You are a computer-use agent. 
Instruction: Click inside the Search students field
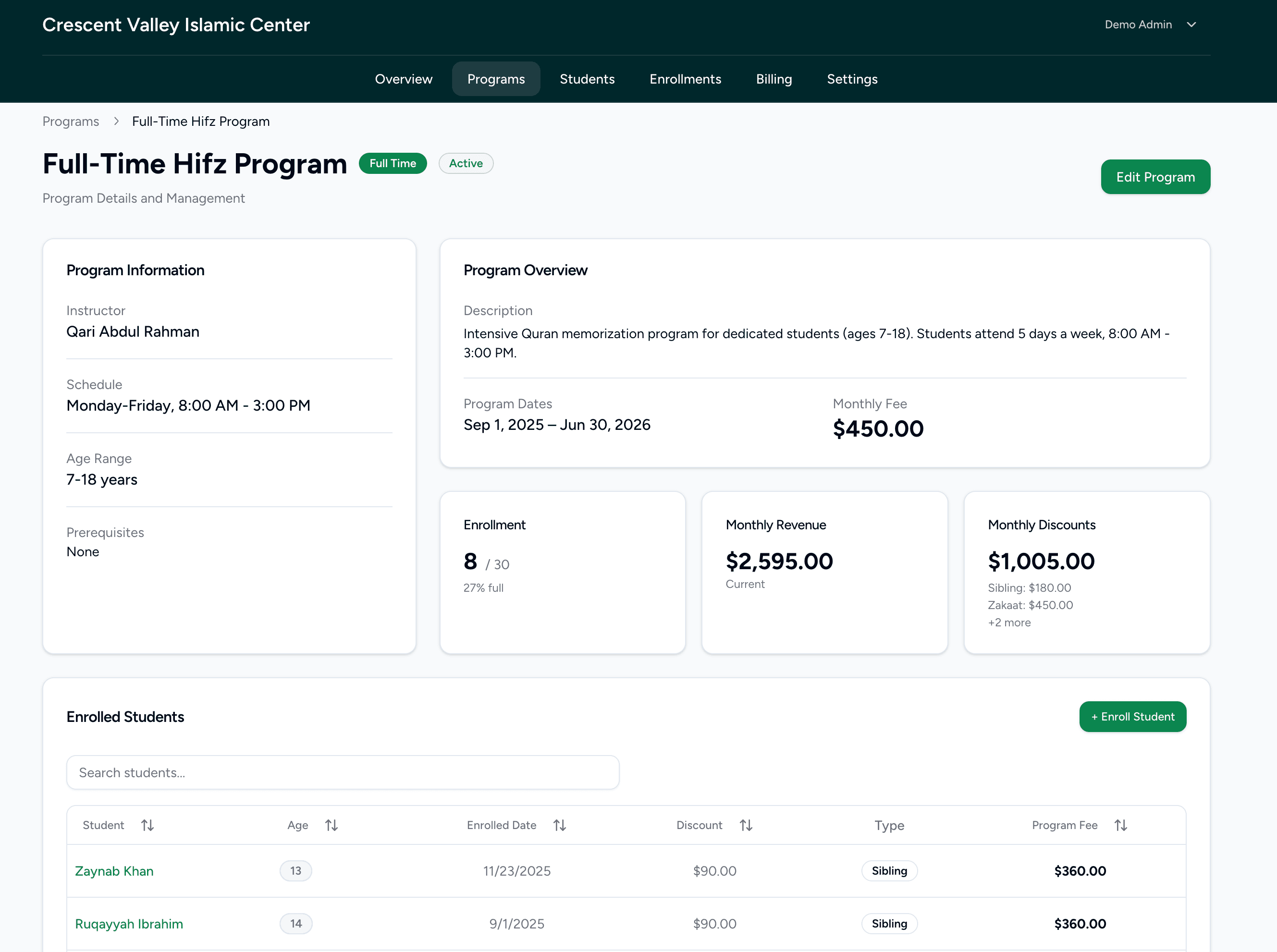pyautogui.click(x=342, y=772)
